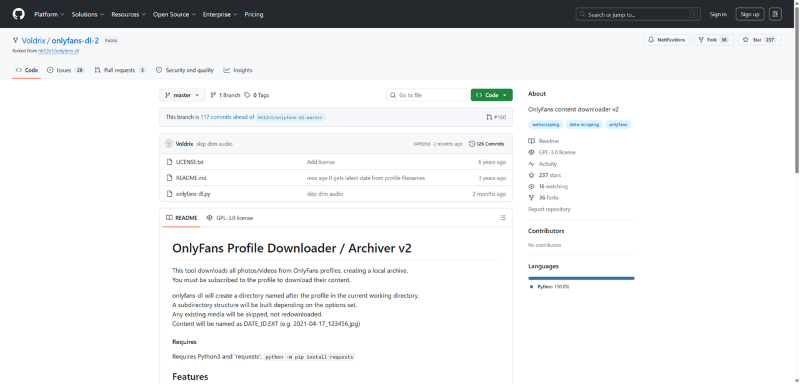Viewport: 800px width, 384px height.
Task: Open the LICENSE.txt file
Action: pyautogui.click(x=190, y=162)
